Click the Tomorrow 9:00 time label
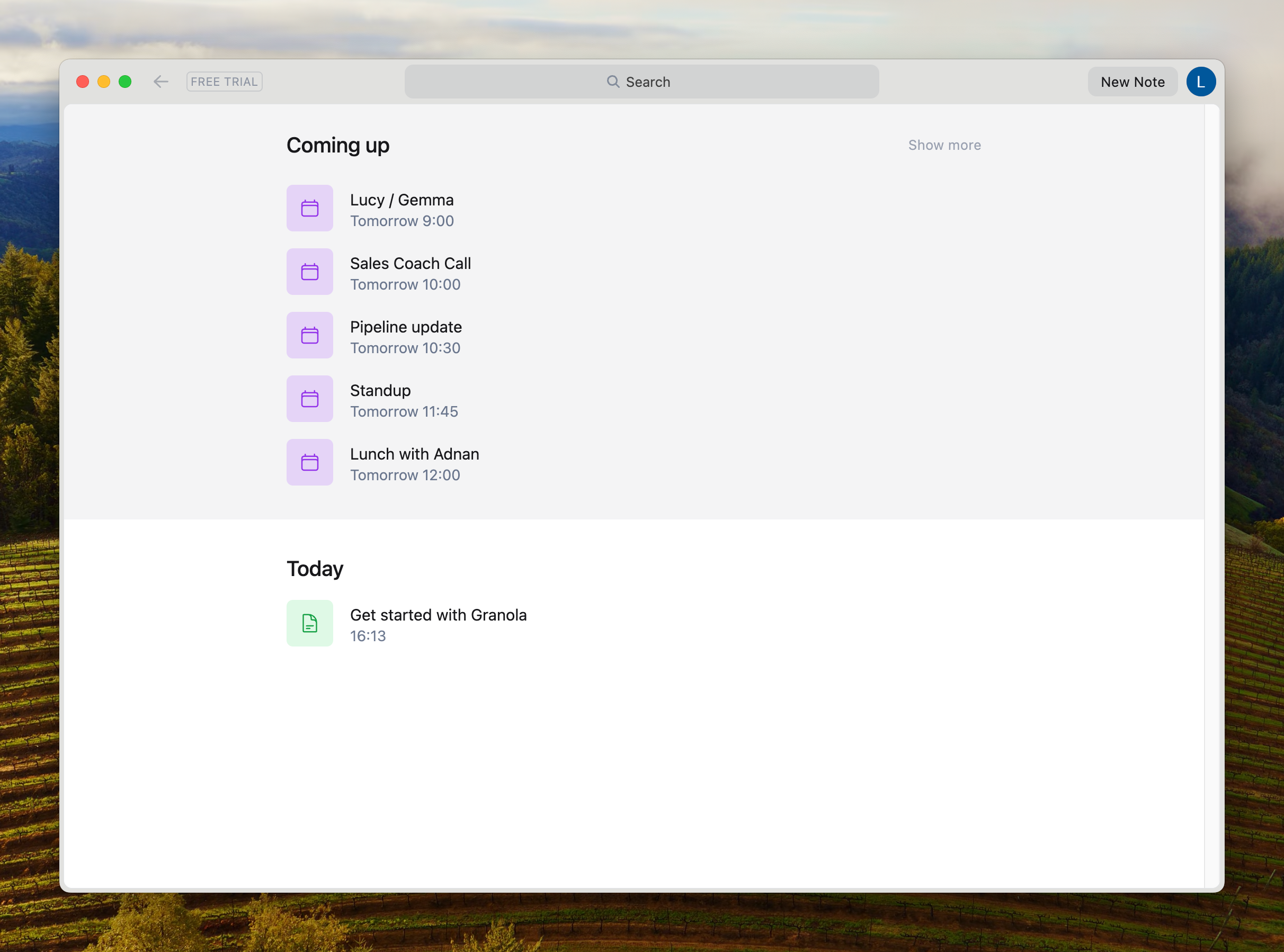Image resolution: width=1284 pixels, height=952 pixels. 402,221
